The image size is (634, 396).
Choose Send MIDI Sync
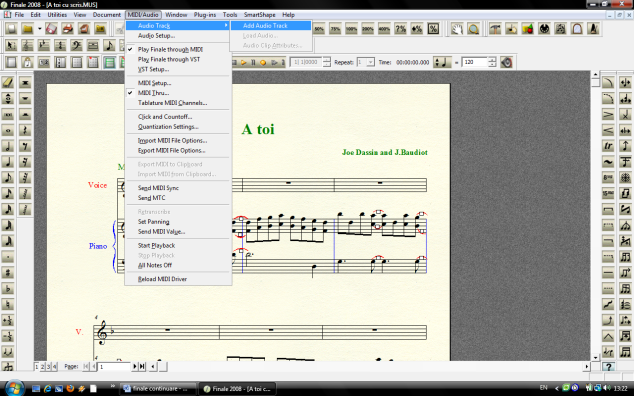tap(178, 188)
